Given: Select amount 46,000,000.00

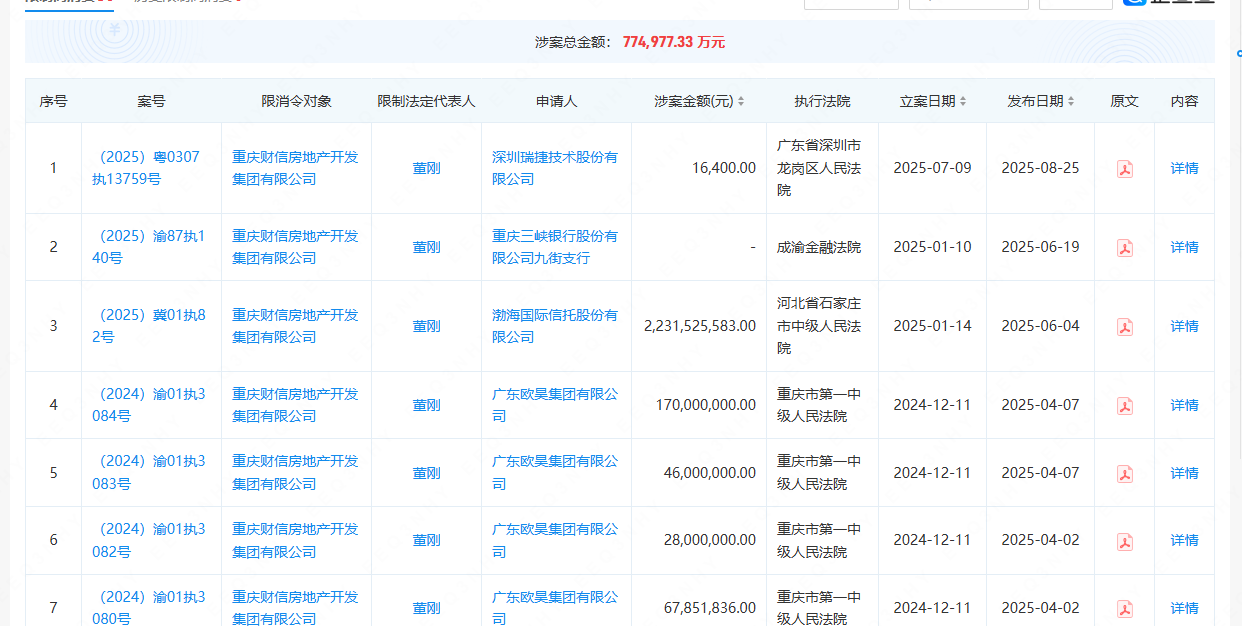Looking at the screenshot, I should pos(710,473).
